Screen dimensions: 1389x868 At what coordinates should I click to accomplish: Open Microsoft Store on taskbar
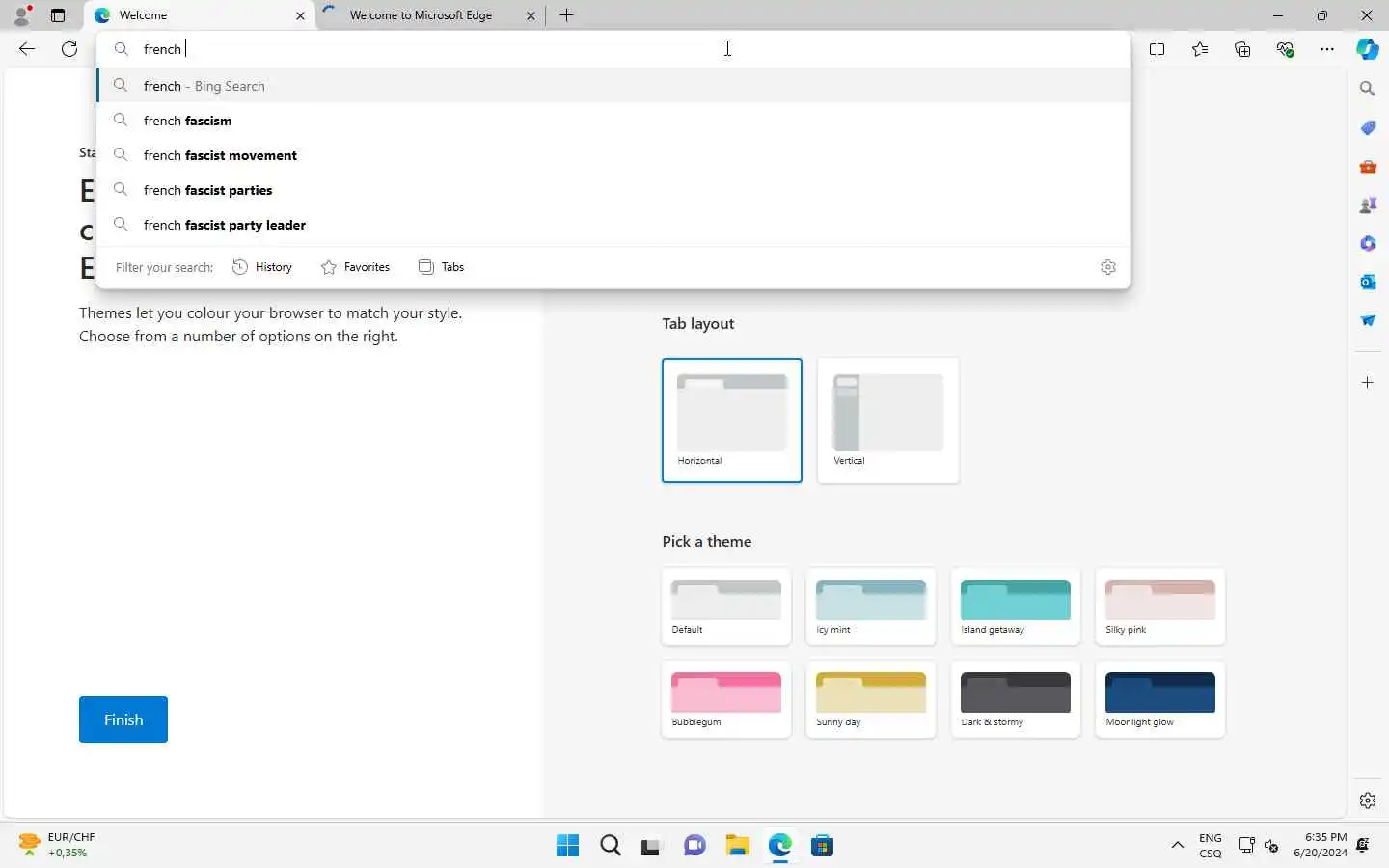tap(822, 846)
